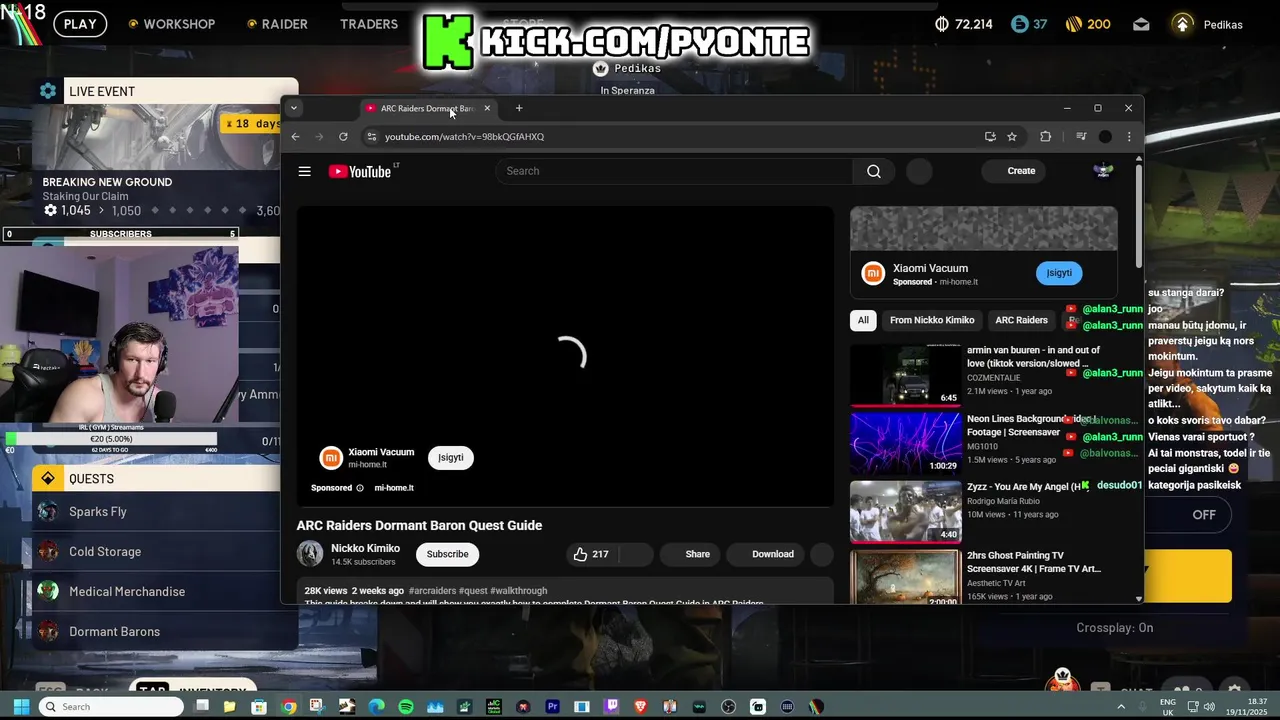This screenshot has height=720, width=1280.
Task: Click the Sponsored info icon under video
Action: [360, 488]
